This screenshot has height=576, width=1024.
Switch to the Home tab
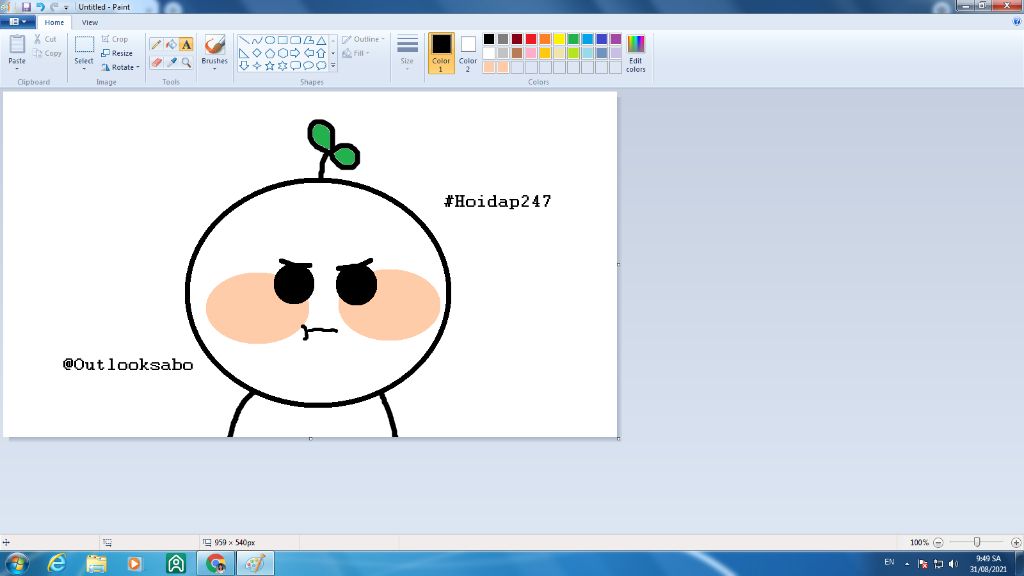point(54,22)
